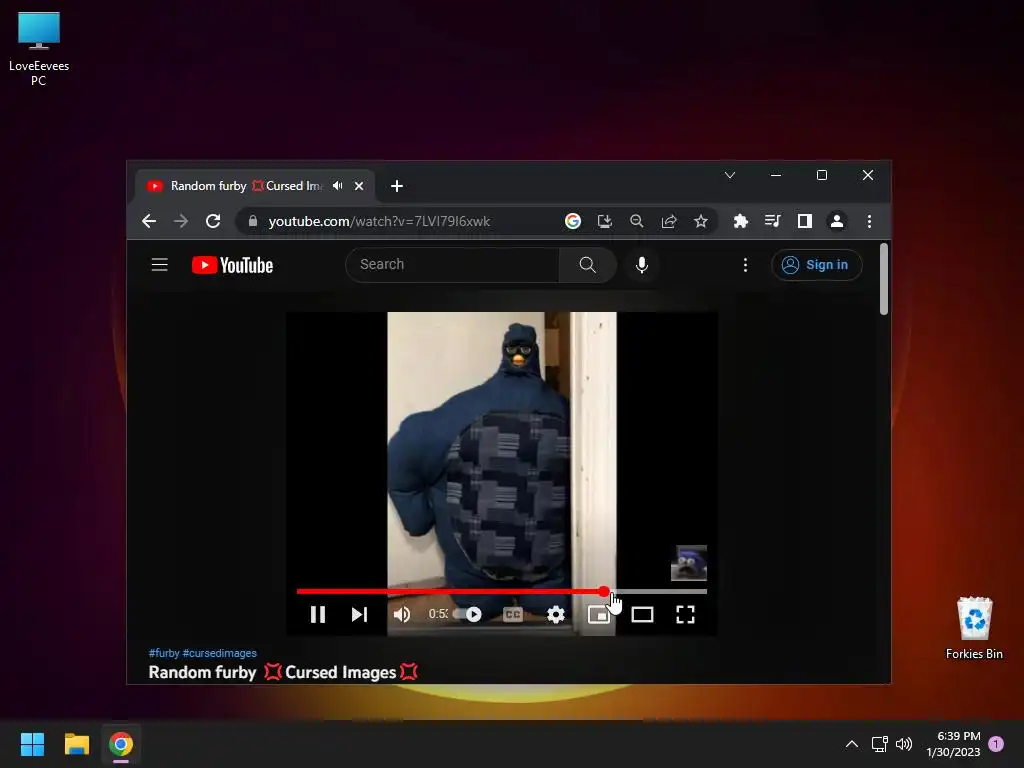Viewport: 1024px width, 768px height.
Task: Switch to theater mode
Action: click(x=642, y=615)
